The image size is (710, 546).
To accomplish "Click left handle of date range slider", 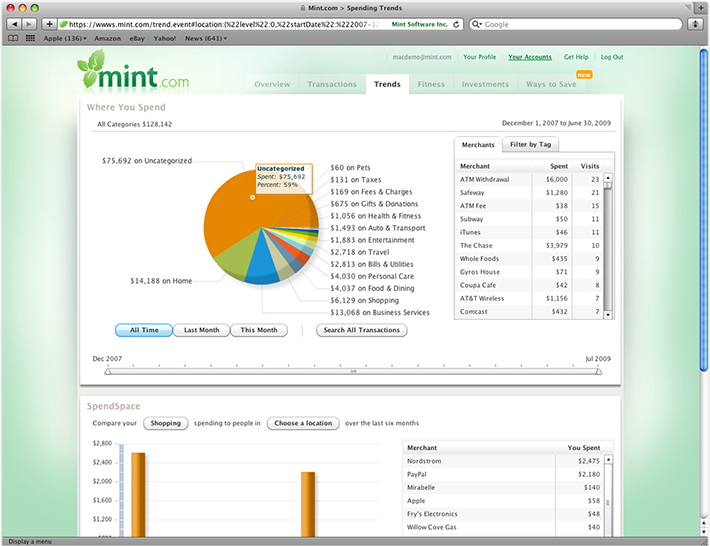I will pyautogui.click(x=107, y=372).
